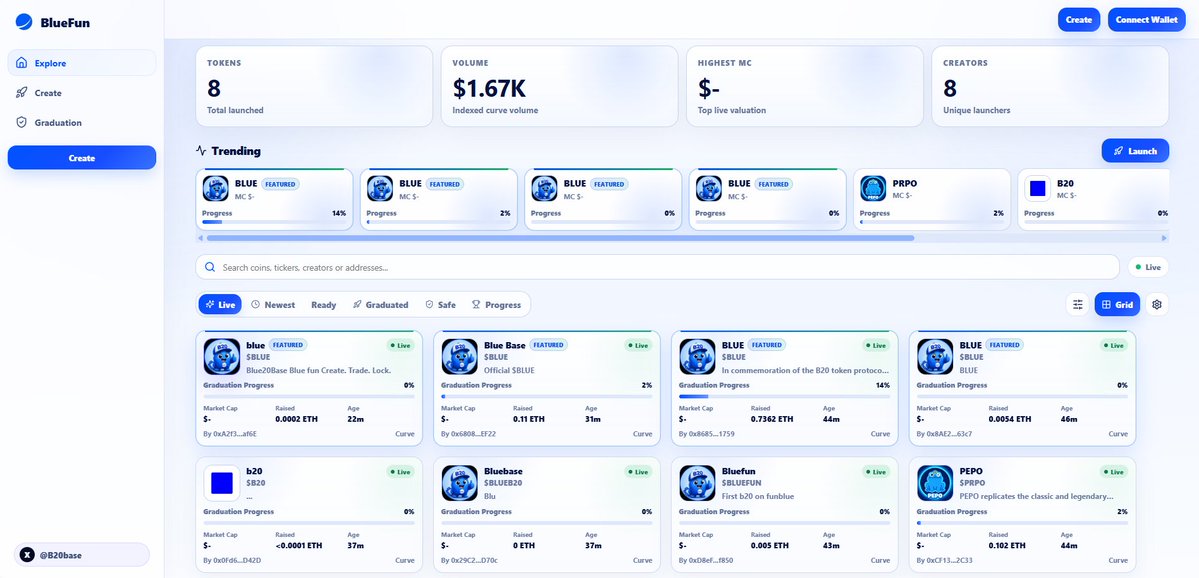Click 'Official $BLUE' description text
Image resolution: width=1199 pixels, height=578 pixels.
point(509,370)
